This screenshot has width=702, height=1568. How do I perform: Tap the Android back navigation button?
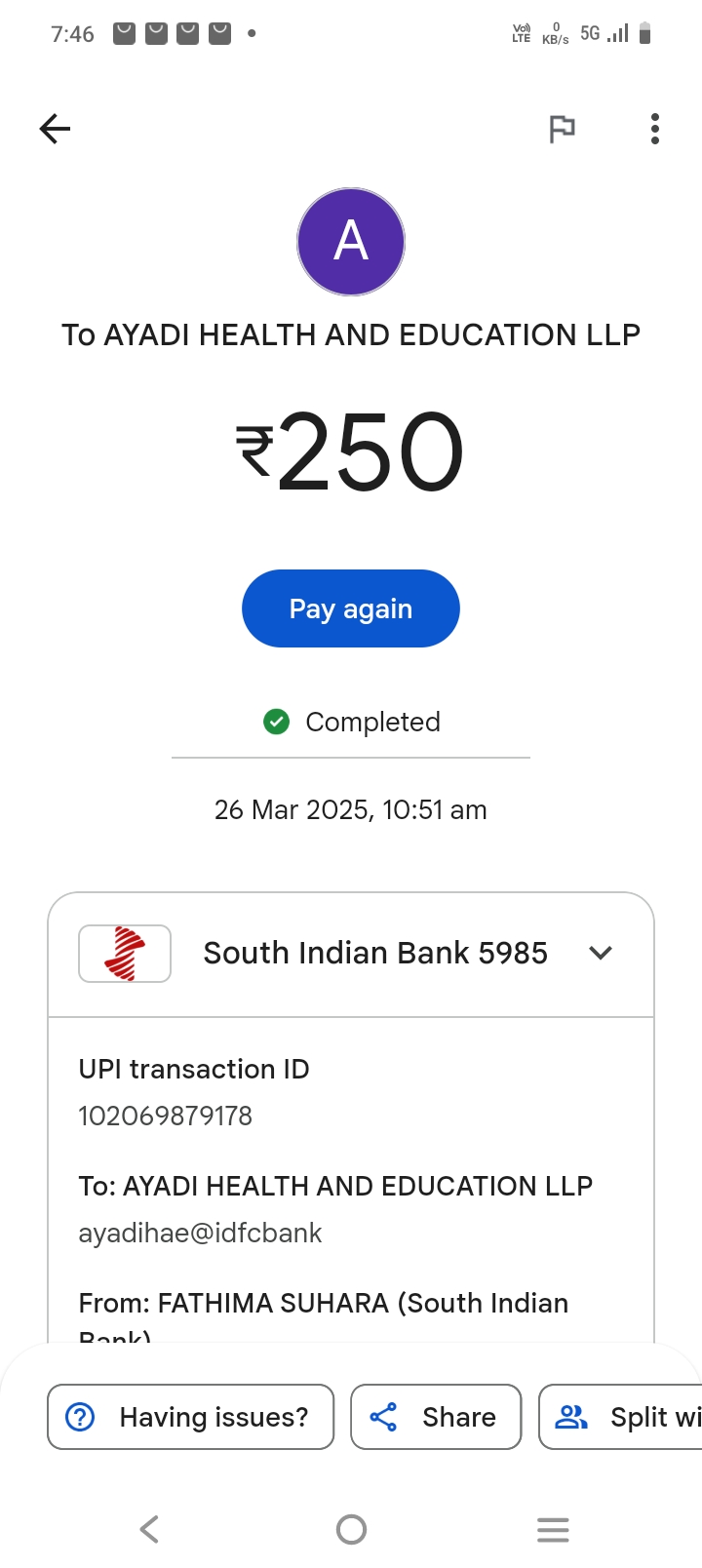(x=149, y=1529)
